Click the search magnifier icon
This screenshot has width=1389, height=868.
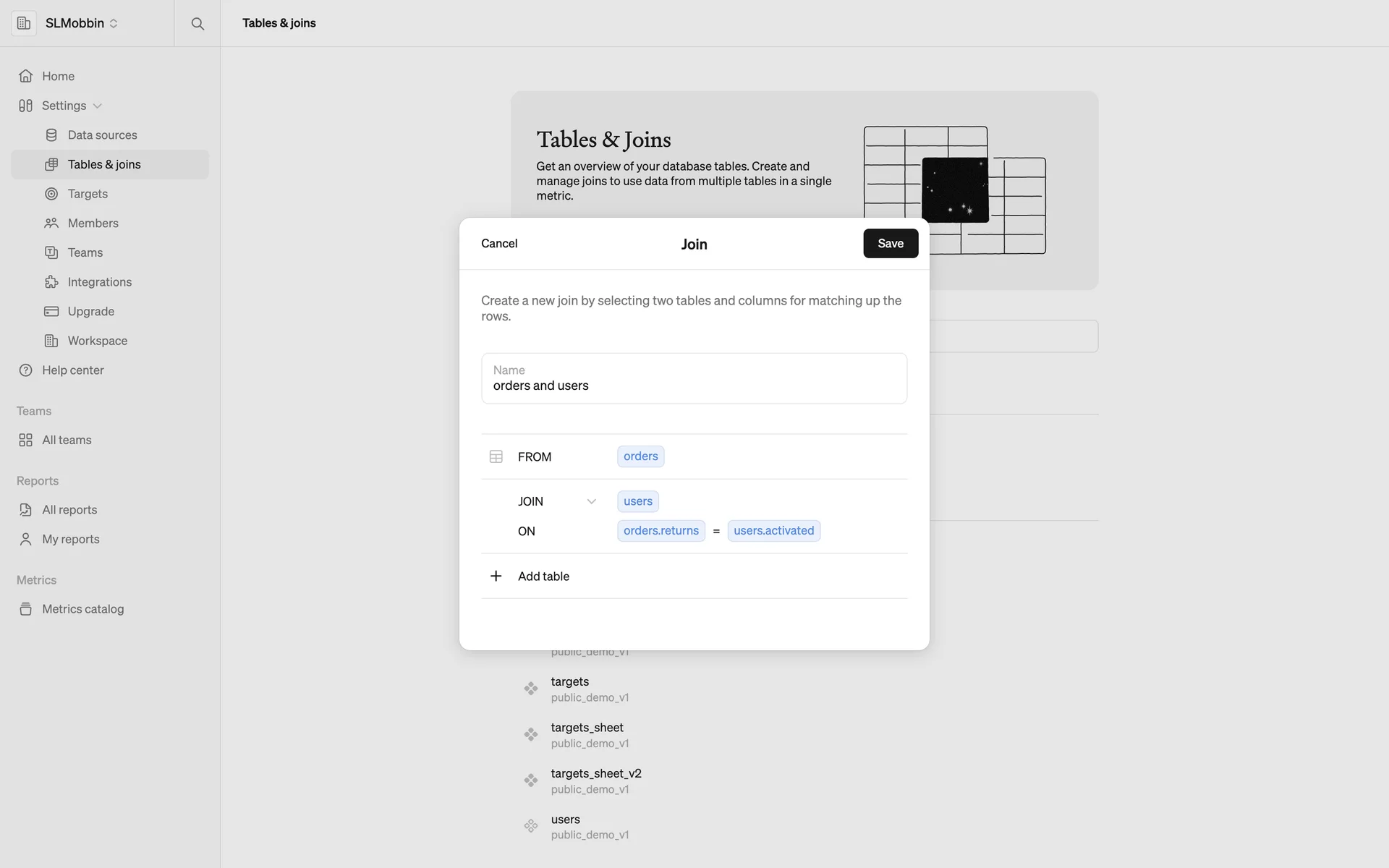[x=197, y=24]
